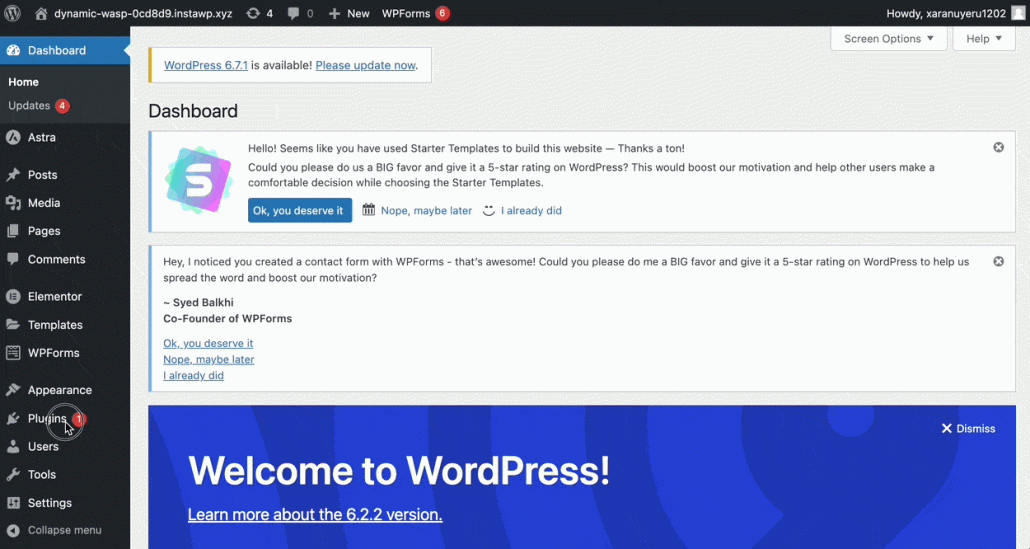Open the New content menu
The image size is (1030, 549).
click(x=349, y=13)
